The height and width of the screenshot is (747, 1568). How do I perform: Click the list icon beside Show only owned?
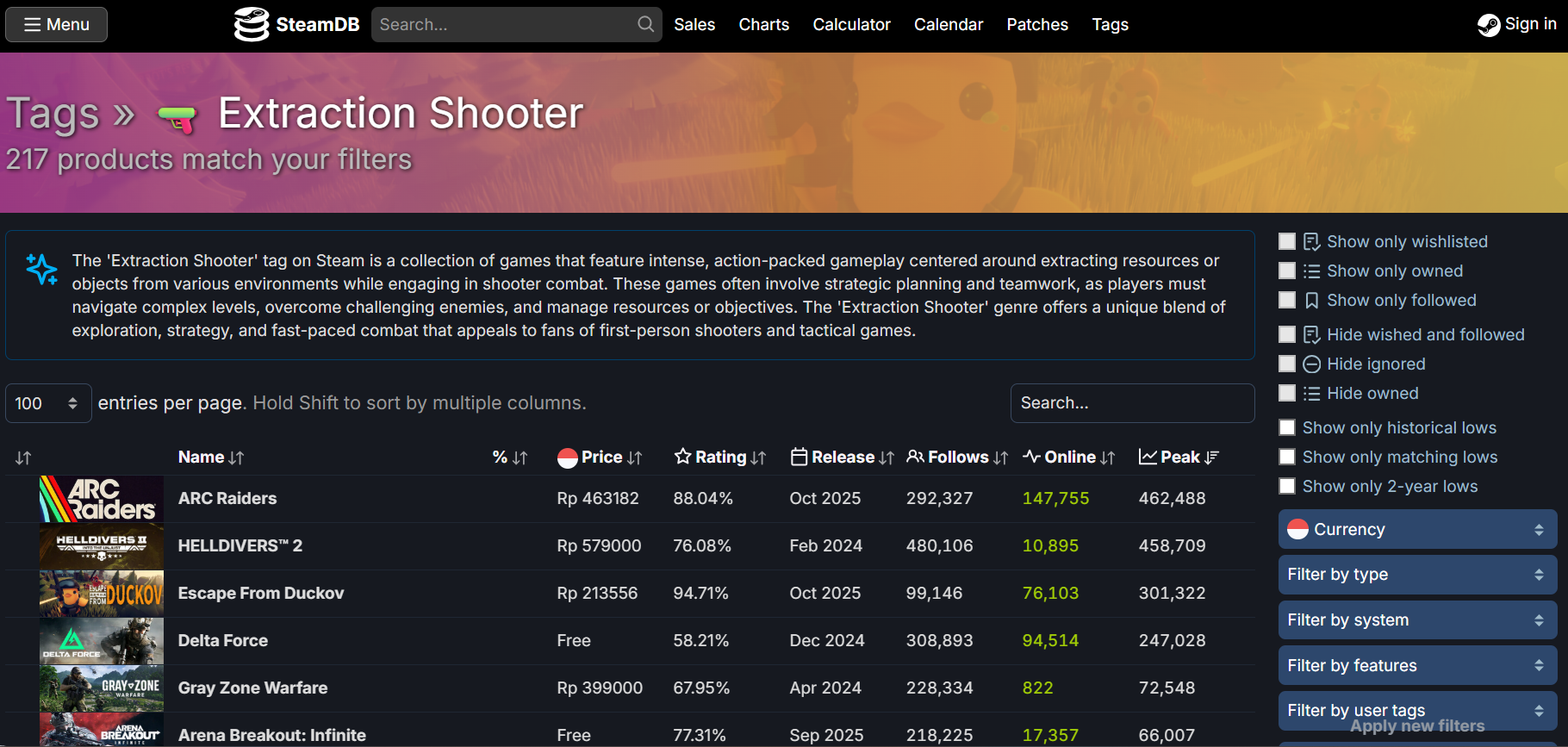point(1311,271)
